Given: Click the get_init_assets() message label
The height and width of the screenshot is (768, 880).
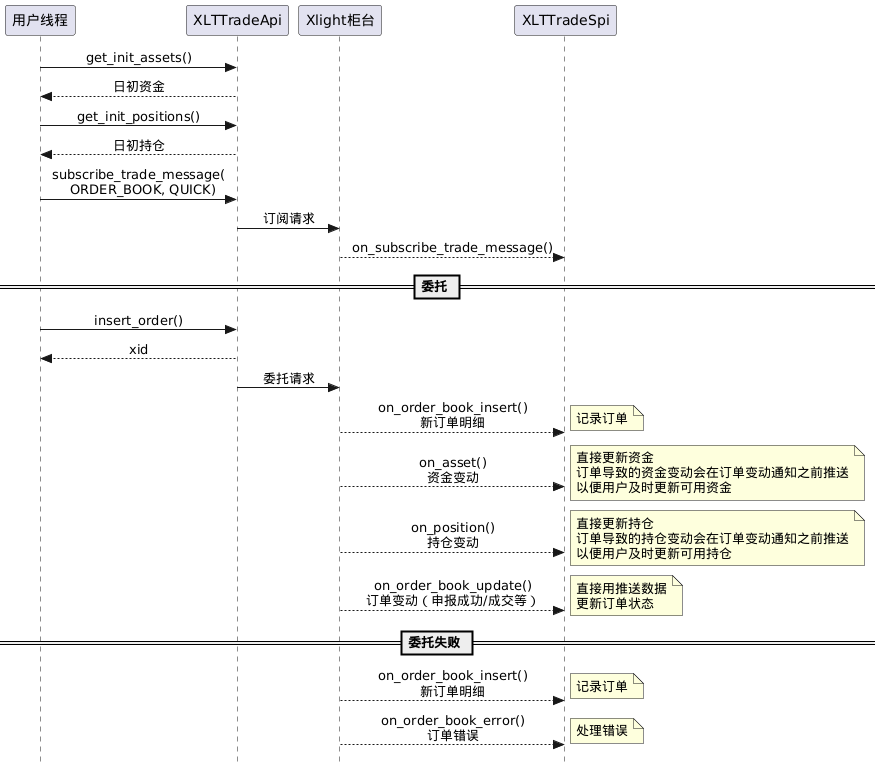Looking at the screenshot, I should (x=139, y=58).
